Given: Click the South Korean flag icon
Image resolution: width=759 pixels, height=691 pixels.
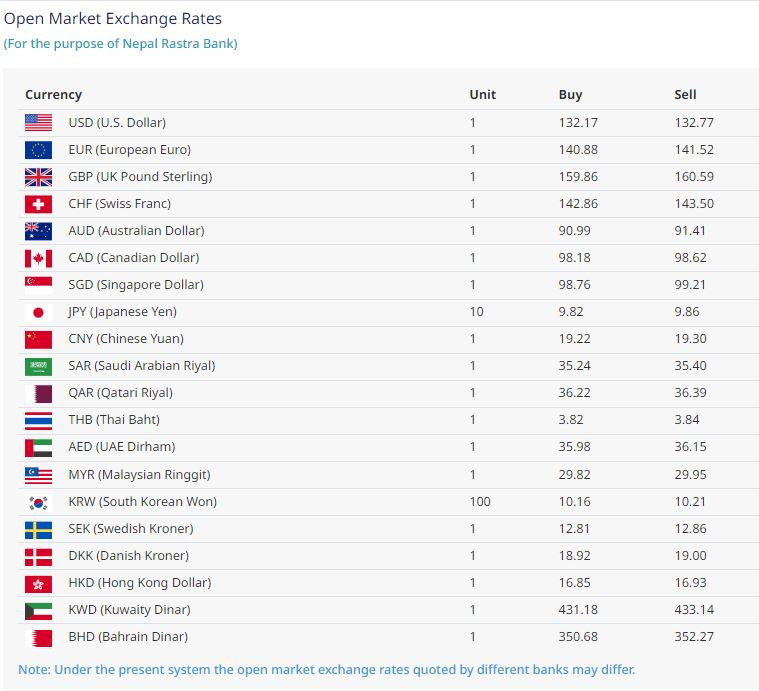Looking at the screenshot, I should click(38, 502).
